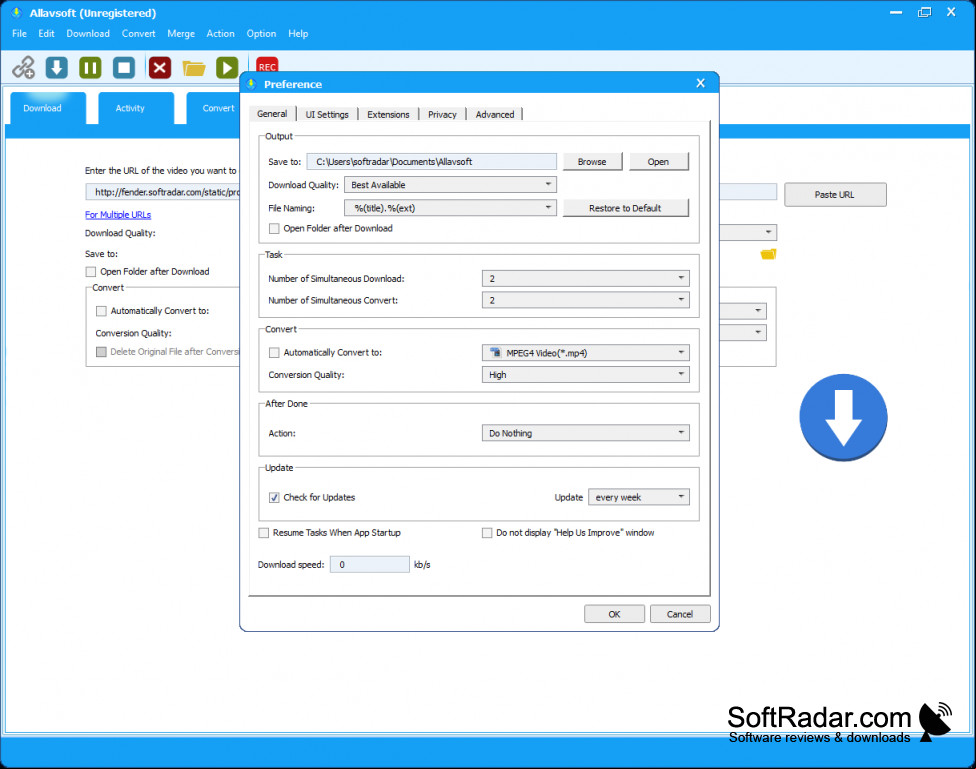Expand After Done Action Do Nothing dropdown

(586, 433)
